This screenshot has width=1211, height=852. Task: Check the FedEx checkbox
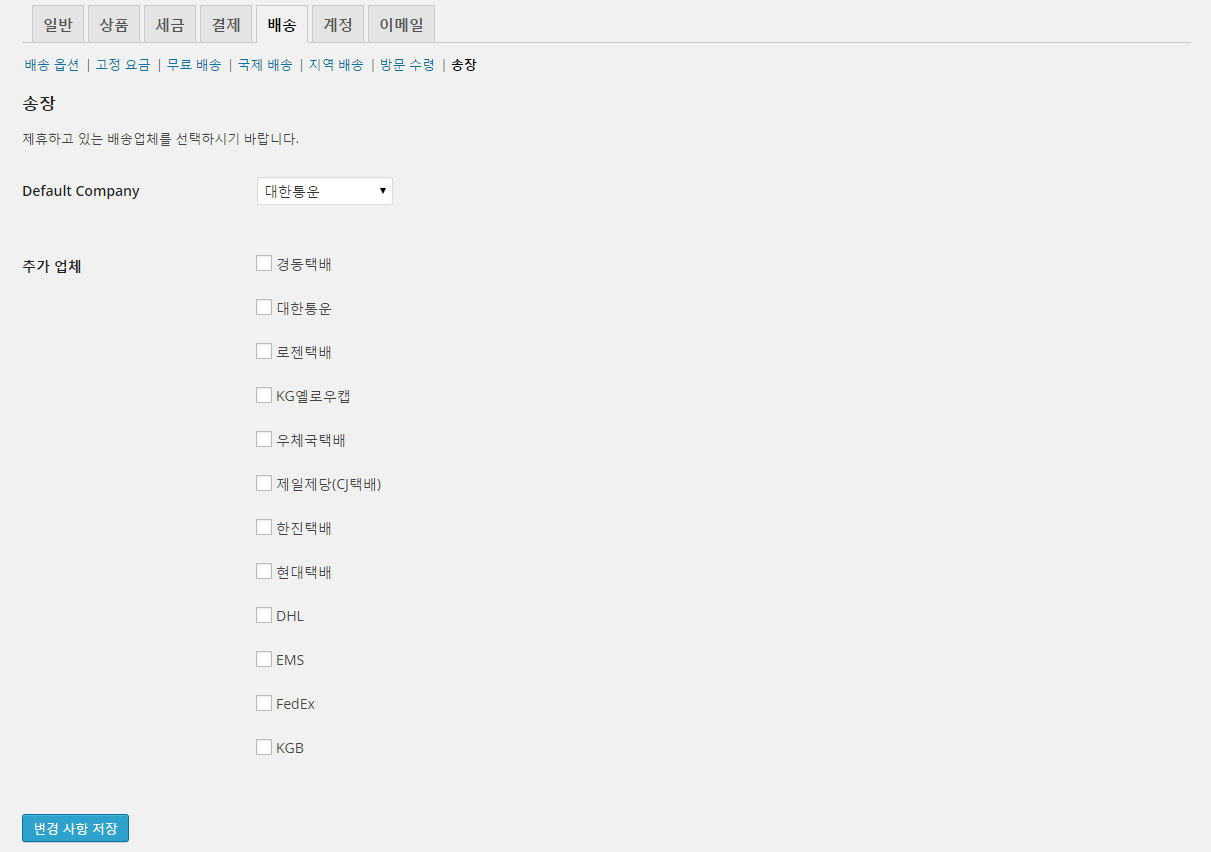[264, 703]
